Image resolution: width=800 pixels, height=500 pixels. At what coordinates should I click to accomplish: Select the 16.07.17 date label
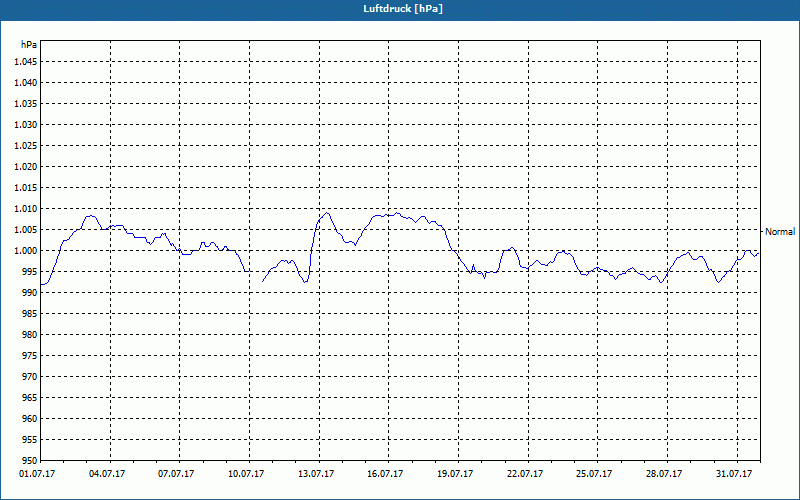385,474
